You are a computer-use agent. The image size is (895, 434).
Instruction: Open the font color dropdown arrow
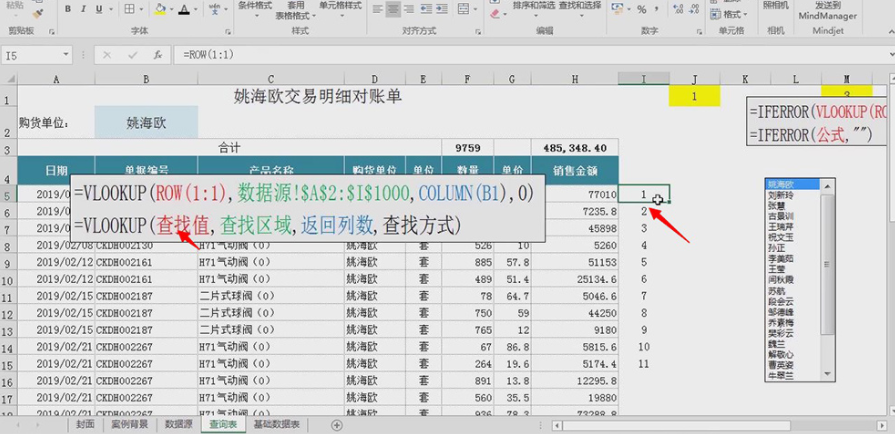click(x=196, y=10)
